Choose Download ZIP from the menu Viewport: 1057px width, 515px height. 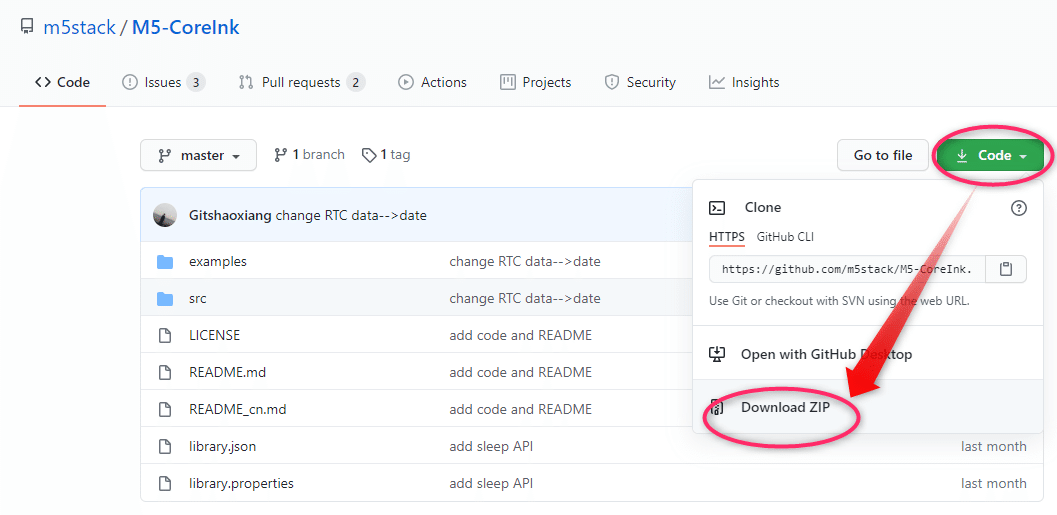coord(785,407)
